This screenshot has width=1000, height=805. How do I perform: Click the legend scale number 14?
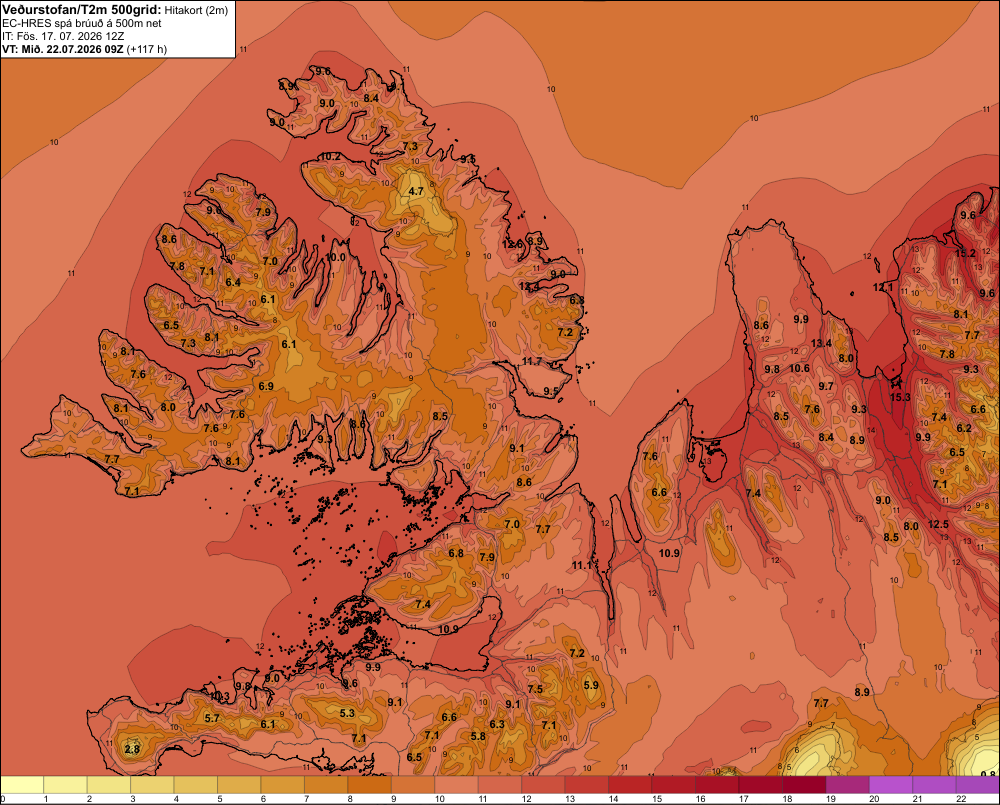click(x=613, y=799)
